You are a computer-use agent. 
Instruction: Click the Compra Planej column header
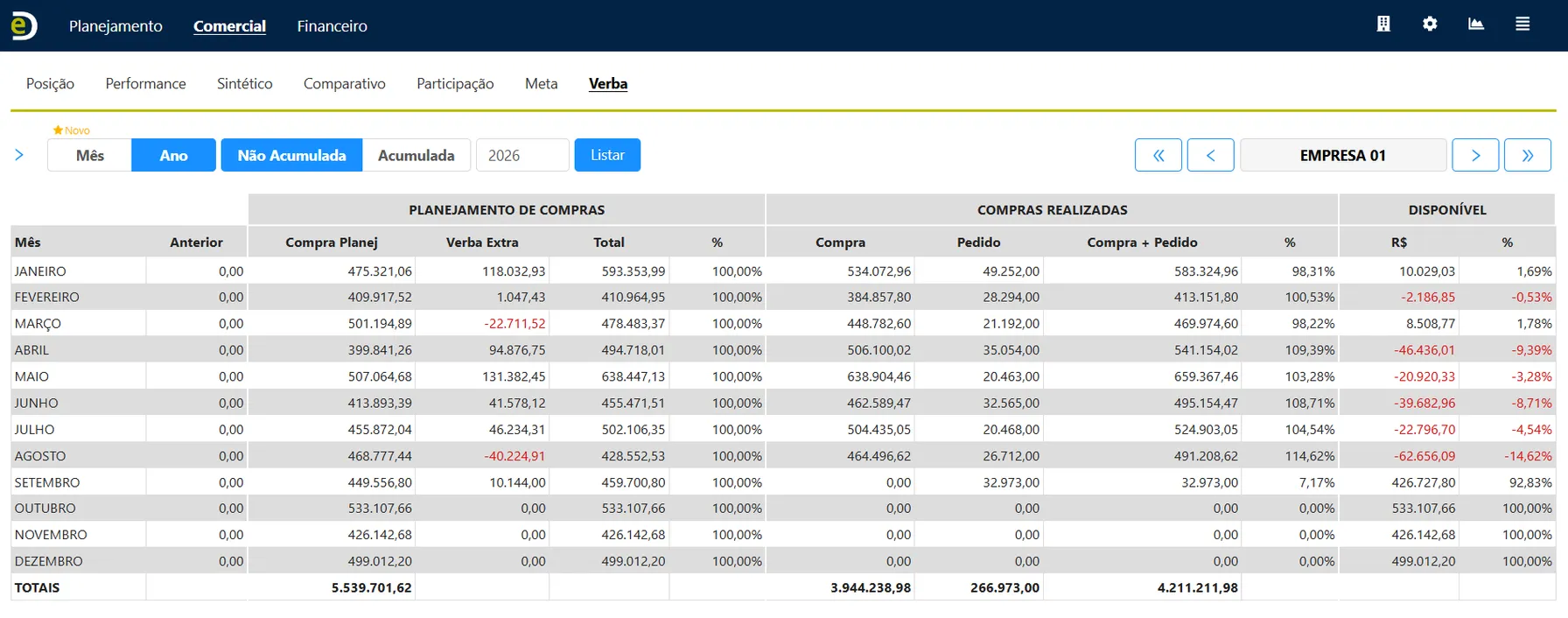pos(332,242)
